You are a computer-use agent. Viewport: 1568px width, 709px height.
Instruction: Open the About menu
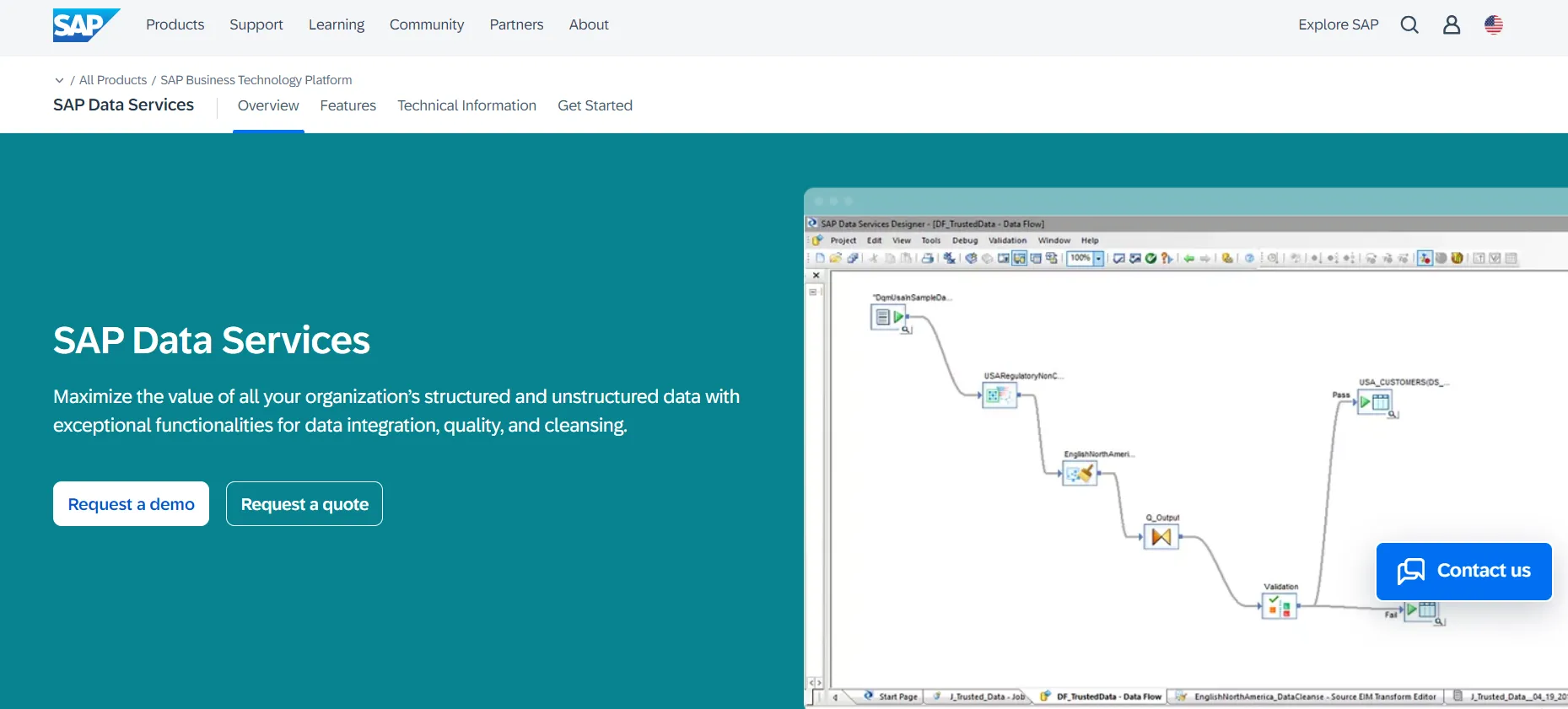(589, 24)
